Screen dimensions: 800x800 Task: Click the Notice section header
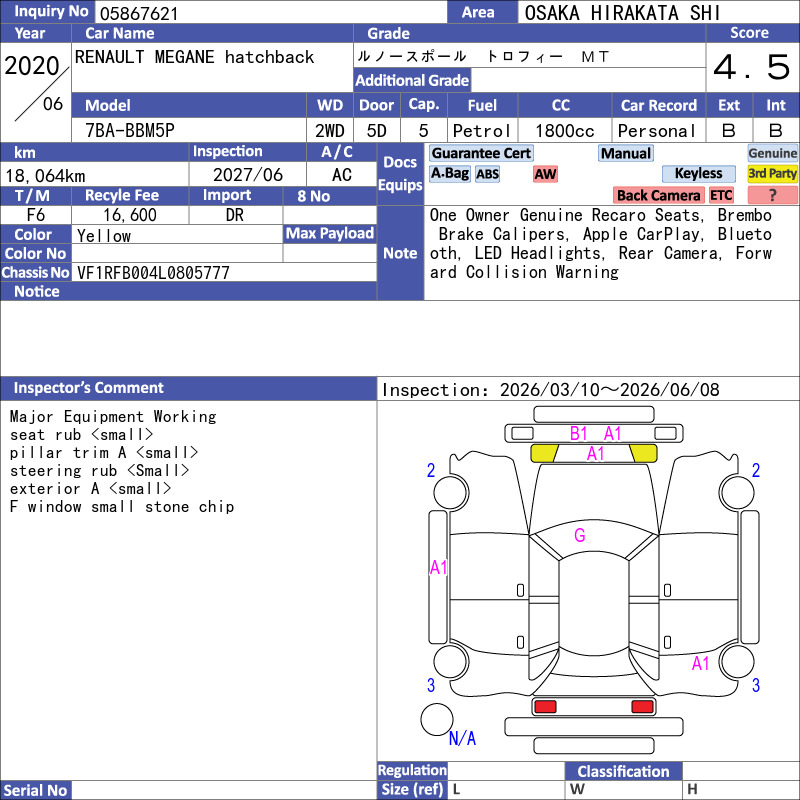point(36,291)
